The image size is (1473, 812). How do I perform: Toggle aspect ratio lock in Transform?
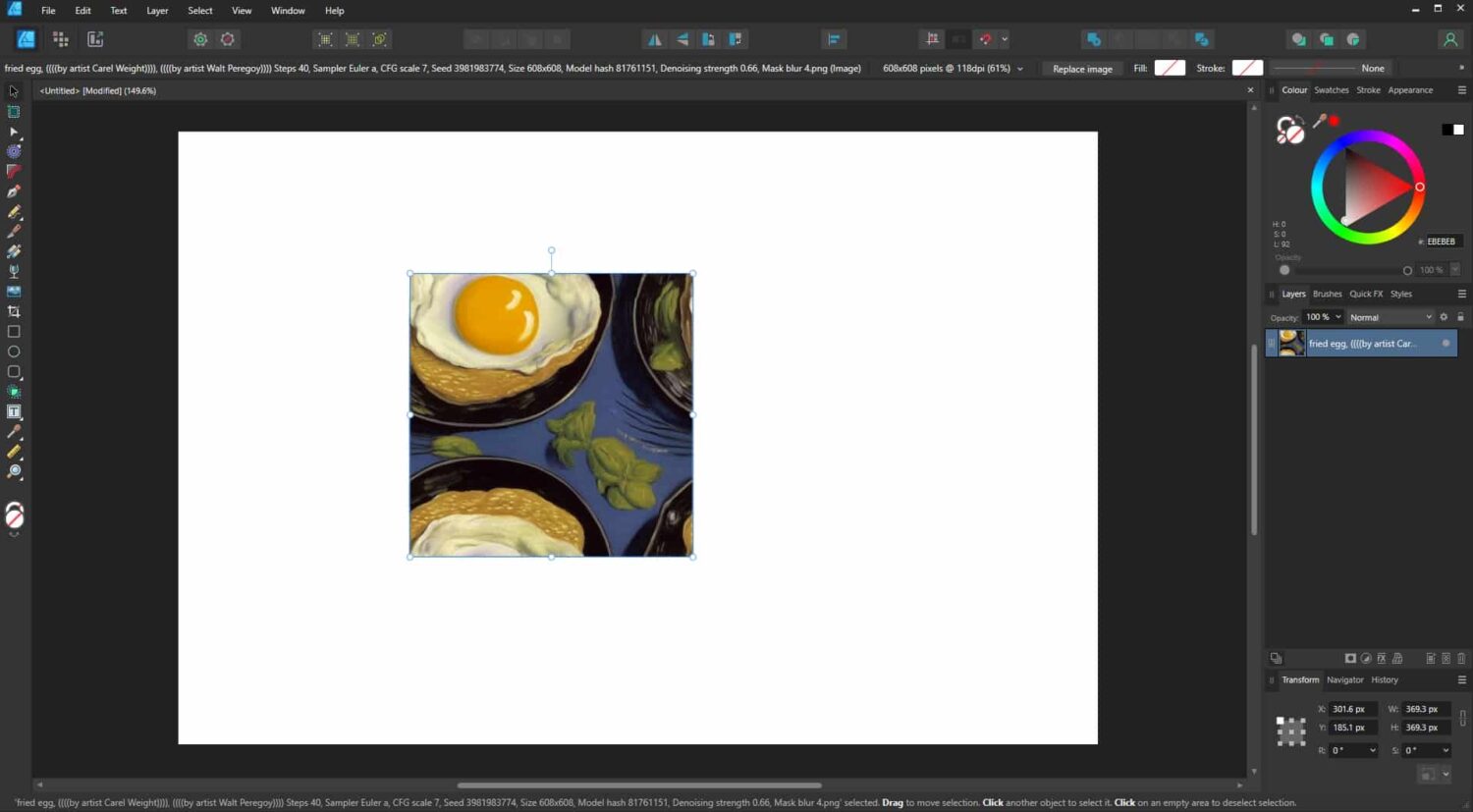[x=1462, y=718]
